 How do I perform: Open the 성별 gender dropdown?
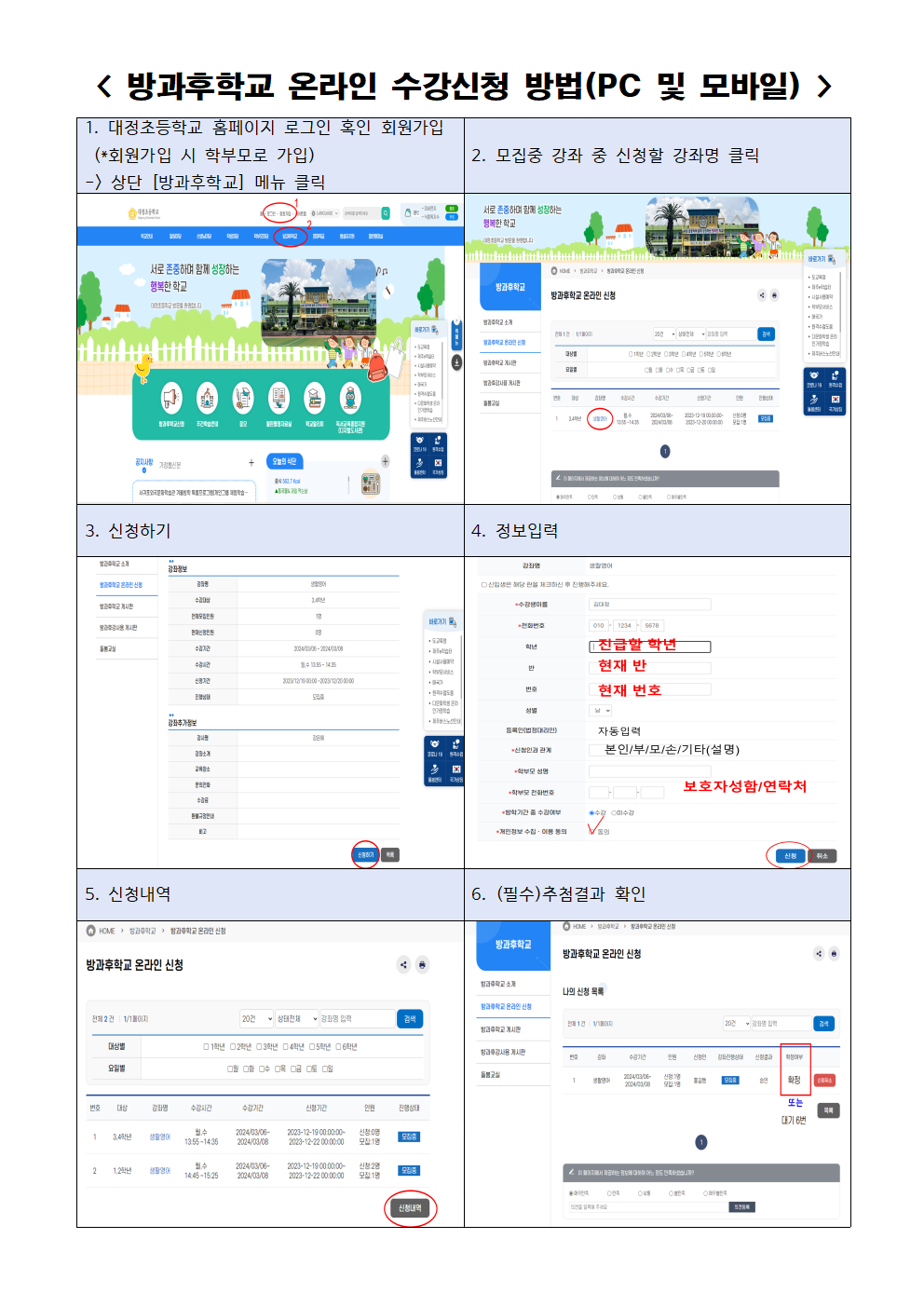pos(601,711)
